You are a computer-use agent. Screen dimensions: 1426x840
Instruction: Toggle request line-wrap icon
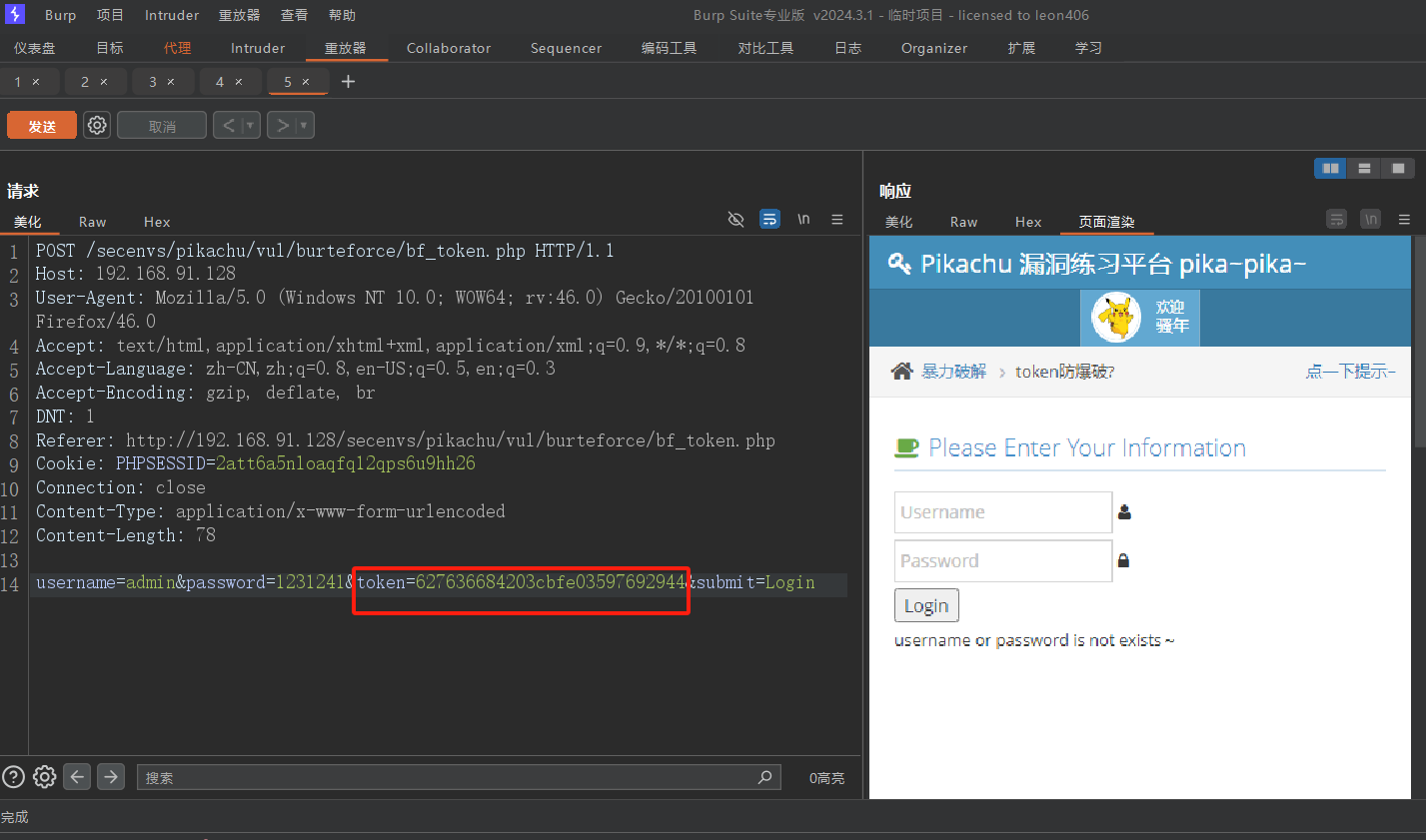pos(769,220)
